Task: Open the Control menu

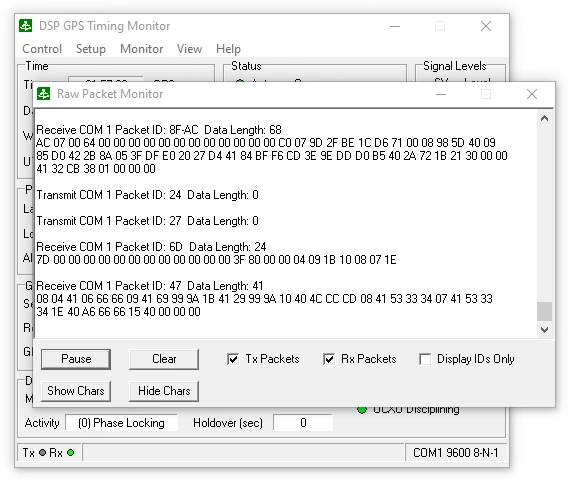Action: (x=42, y=49)
